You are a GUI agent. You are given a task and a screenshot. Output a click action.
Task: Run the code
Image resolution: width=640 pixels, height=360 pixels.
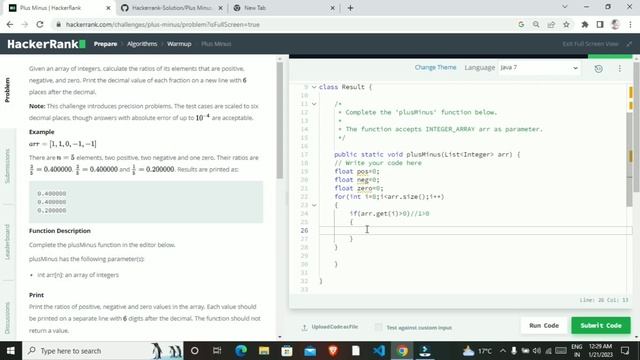coord(544,325)
